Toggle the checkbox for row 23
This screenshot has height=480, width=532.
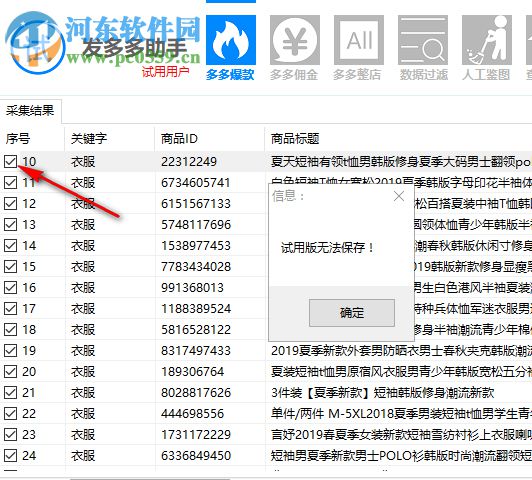point(11,435)
